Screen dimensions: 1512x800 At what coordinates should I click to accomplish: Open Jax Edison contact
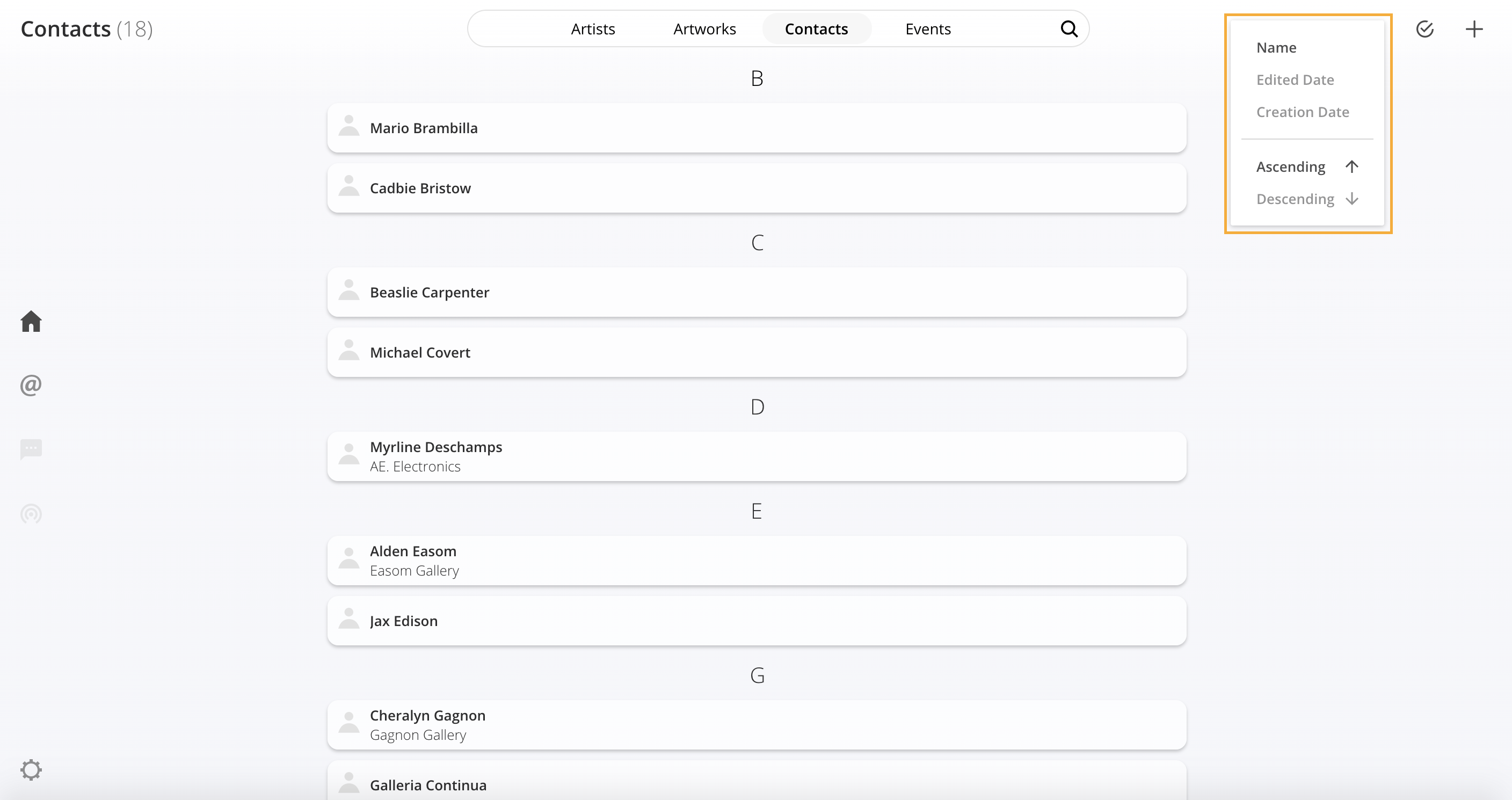click(x=757, y=621)
